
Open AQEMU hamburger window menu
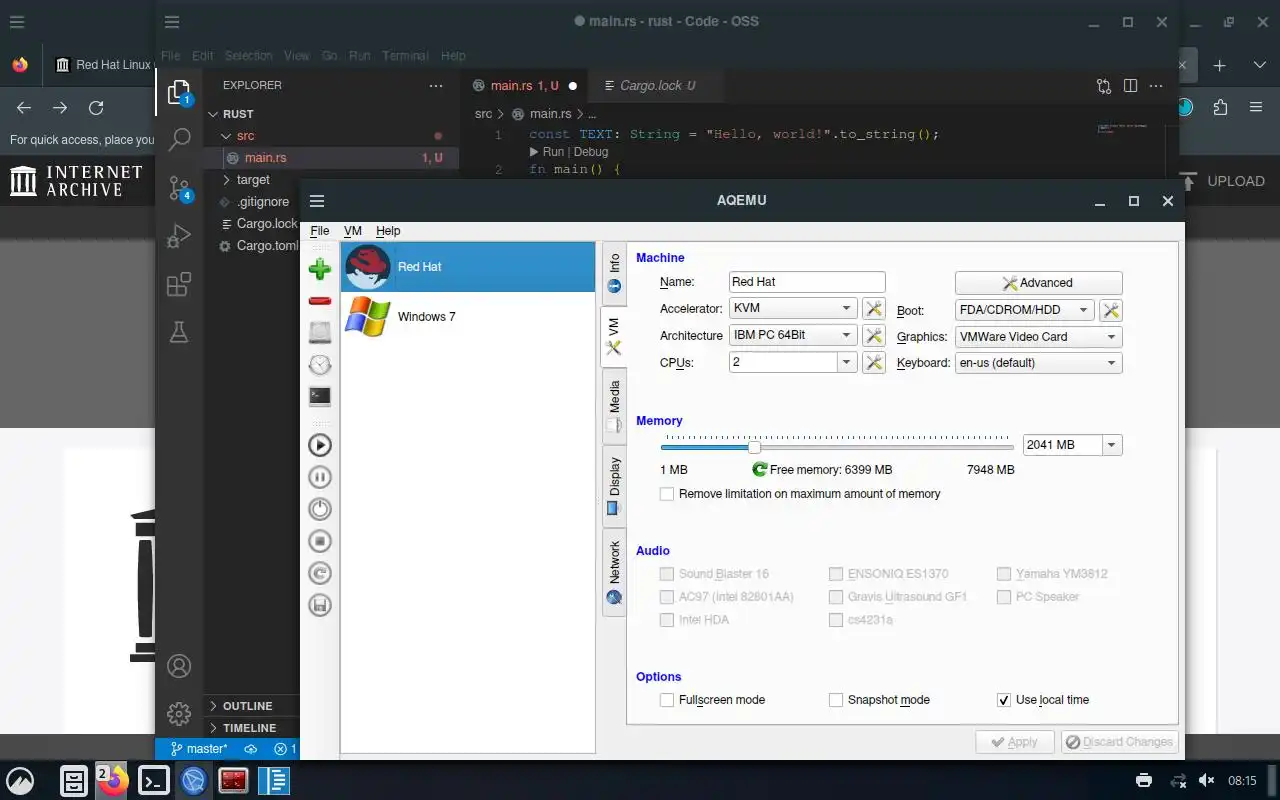point(317,201)
